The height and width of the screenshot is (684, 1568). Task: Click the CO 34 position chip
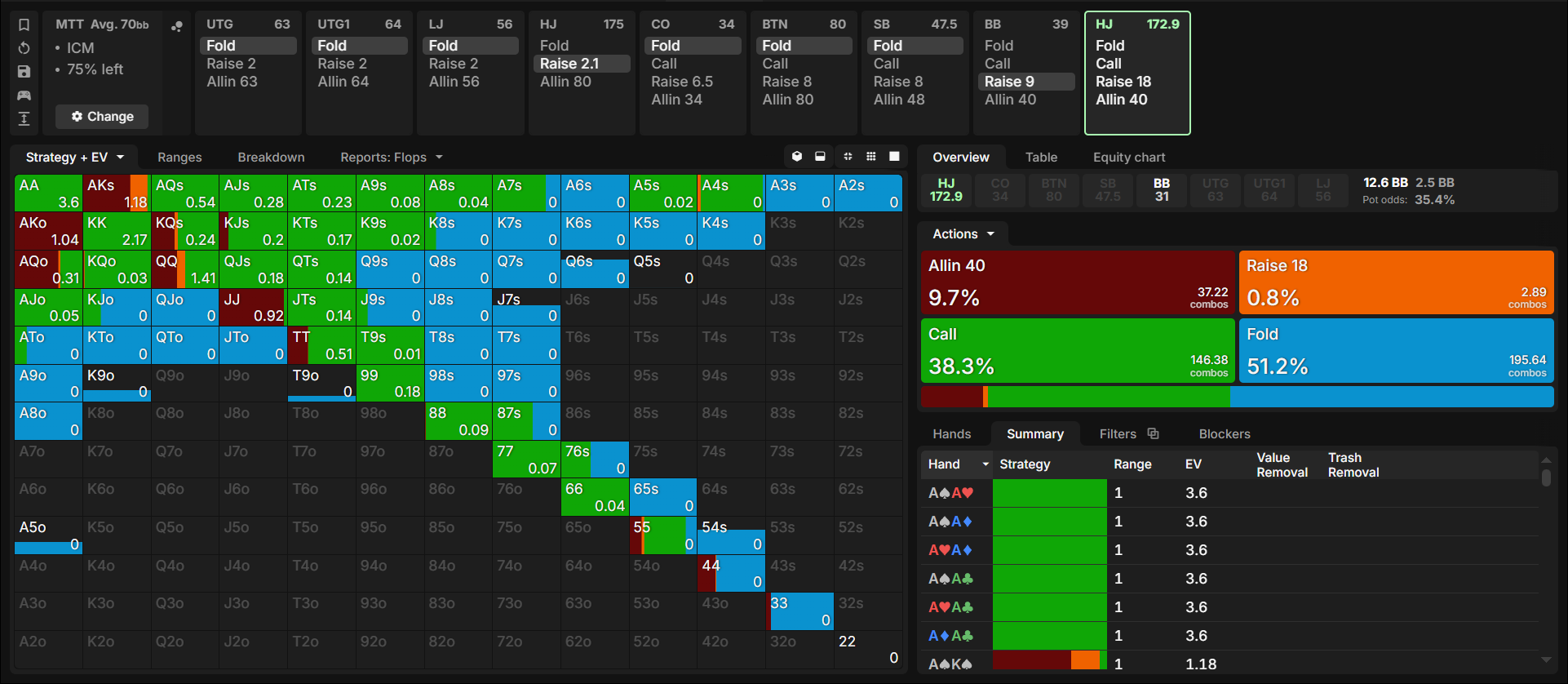click(x=1000, y=190)
